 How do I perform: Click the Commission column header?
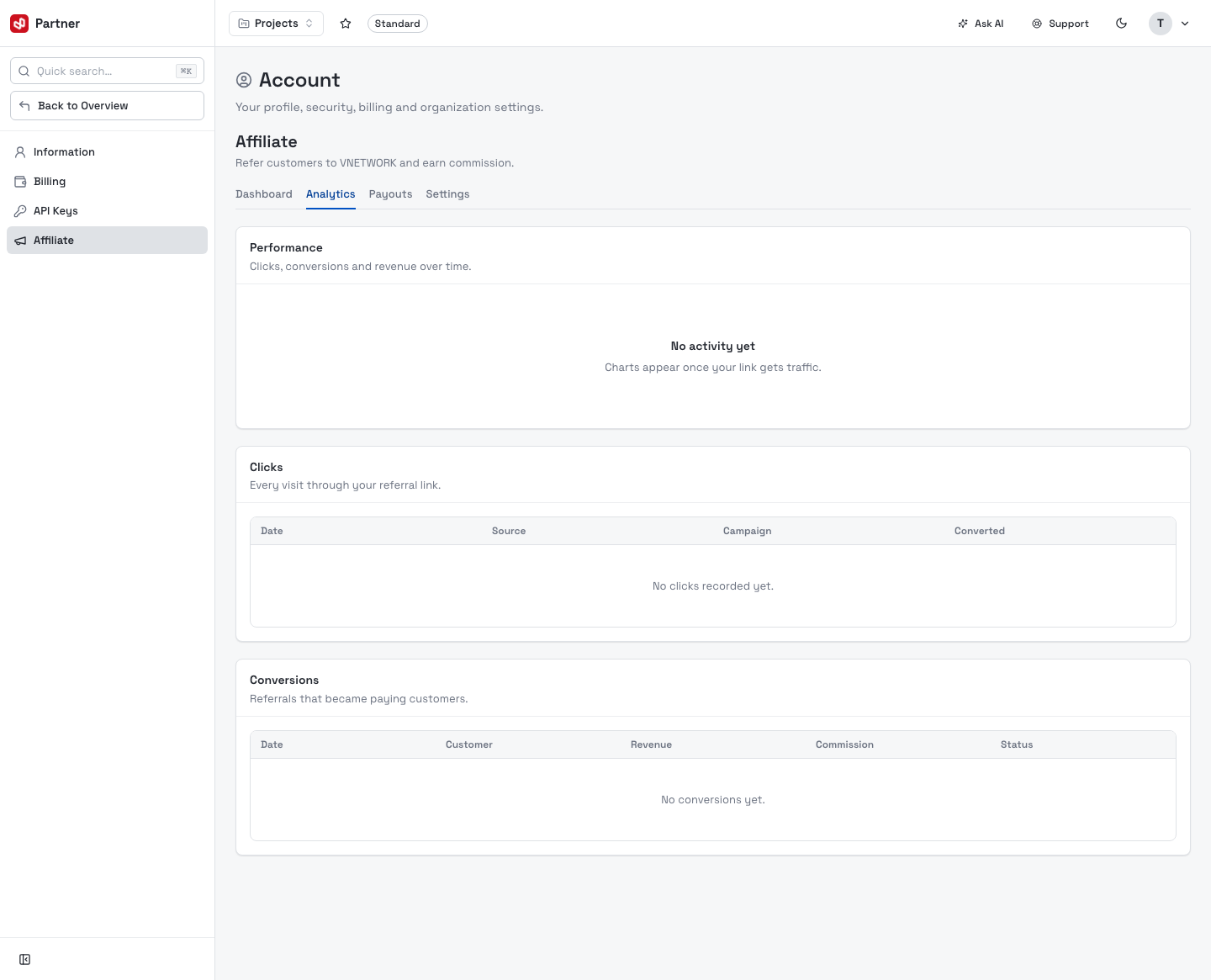(844, 744)
